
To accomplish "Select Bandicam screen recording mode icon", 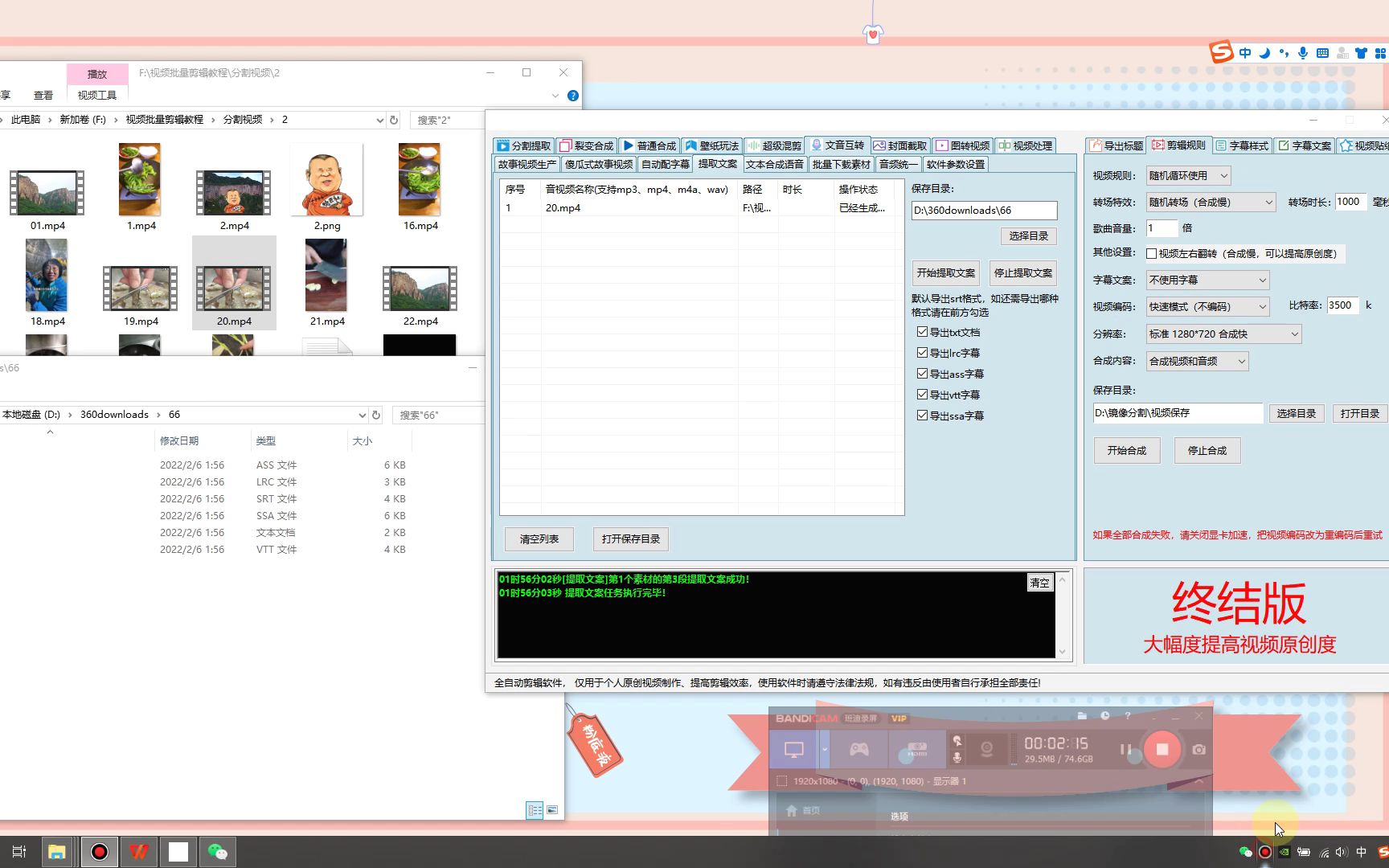I will tap(794, 750).
